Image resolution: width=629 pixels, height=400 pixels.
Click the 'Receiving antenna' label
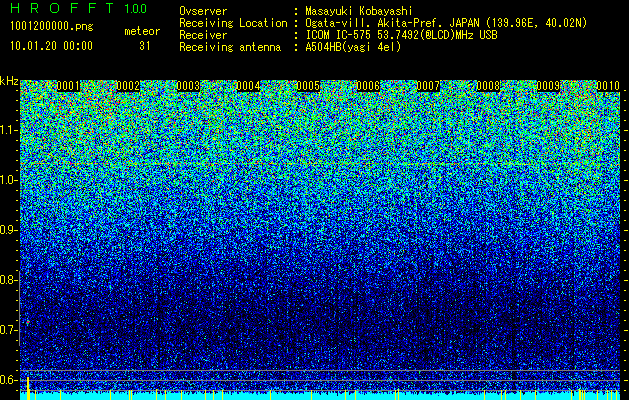pyautogui.click(x=230, y=47)
